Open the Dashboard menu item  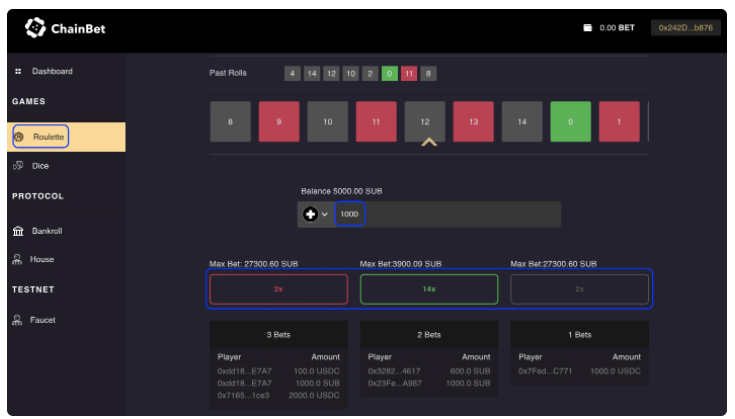52,71
